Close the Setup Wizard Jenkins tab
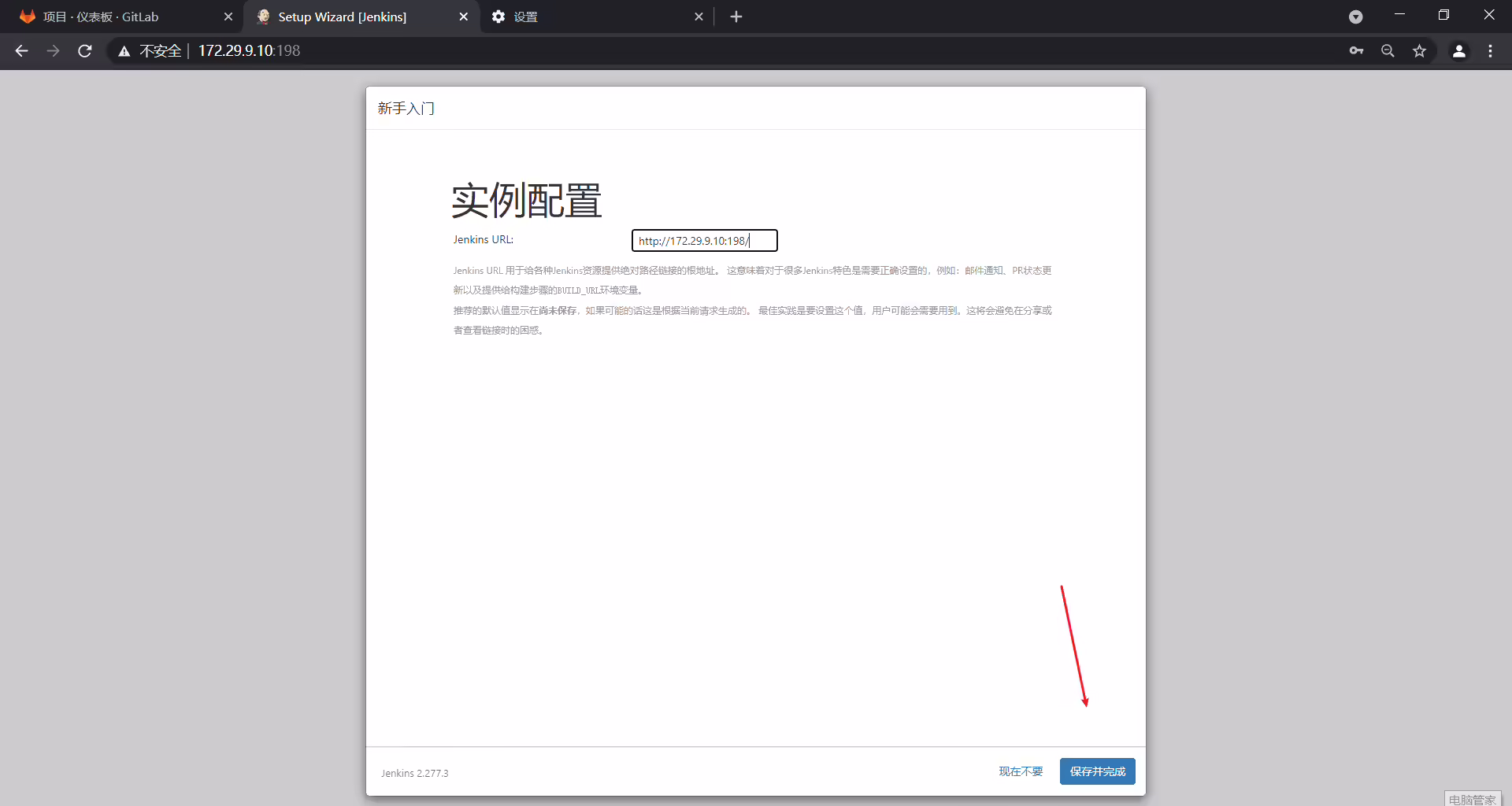 tap(464, 17)
